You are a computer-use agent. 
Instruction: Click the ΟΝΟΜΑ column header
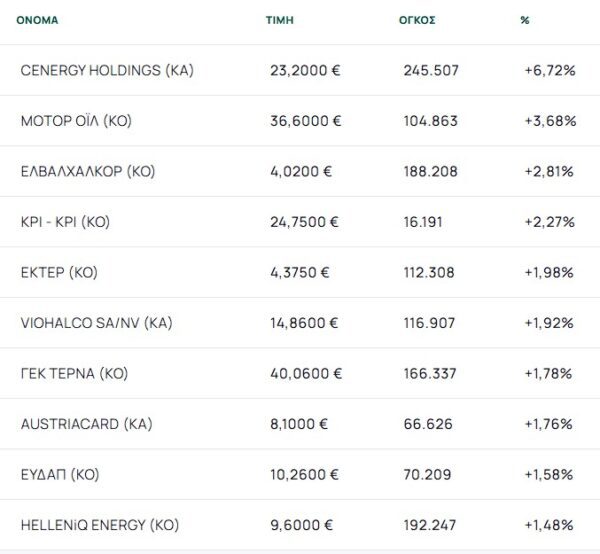point(36,19)
